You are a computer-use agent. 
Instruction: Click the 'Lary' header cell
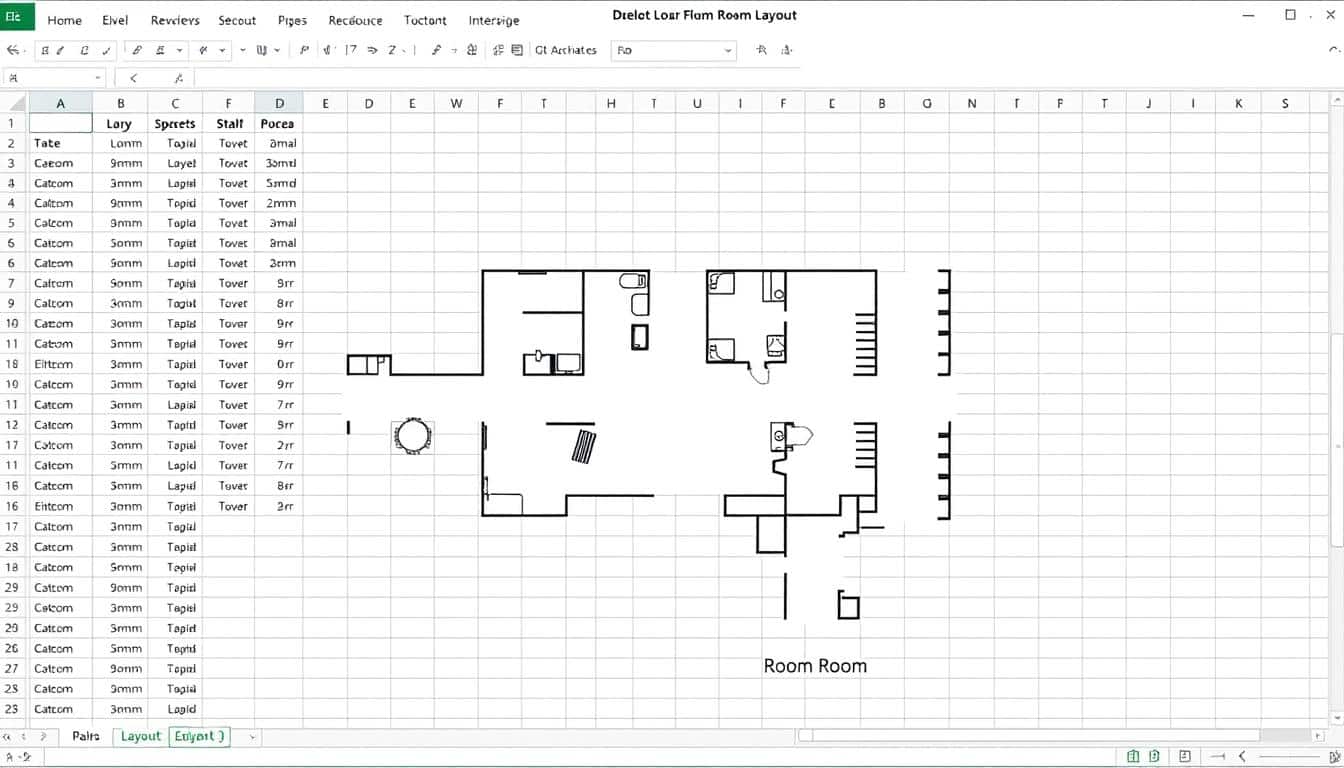[x=120, y=124]
